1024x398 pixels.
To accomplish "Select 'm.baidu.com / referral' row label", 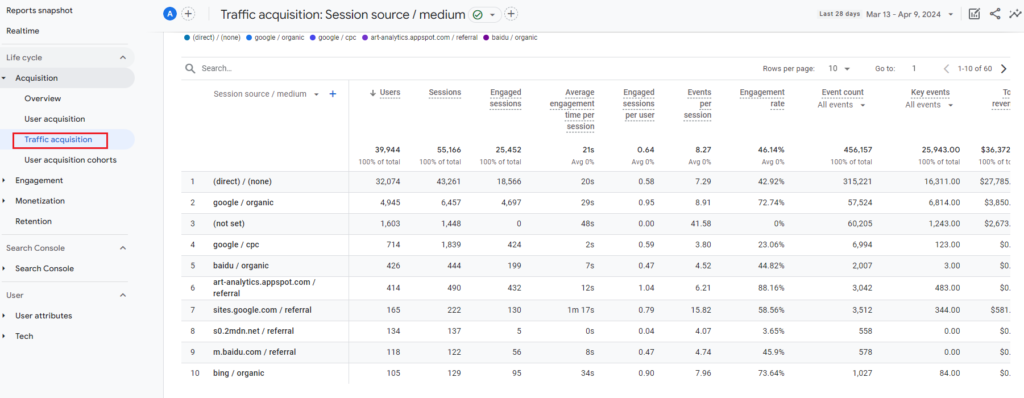I will click(255, 352).
